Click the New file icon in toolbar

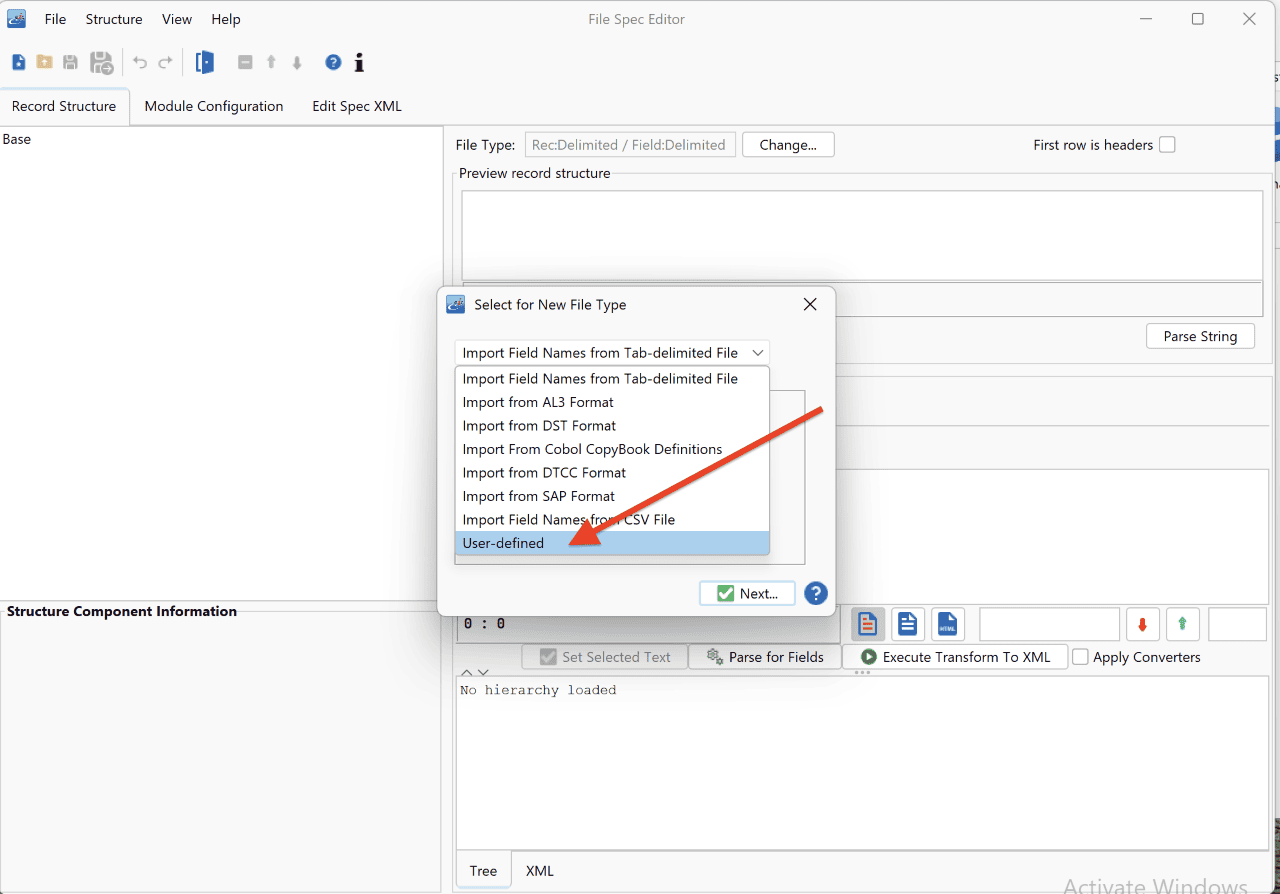(19, 63)
